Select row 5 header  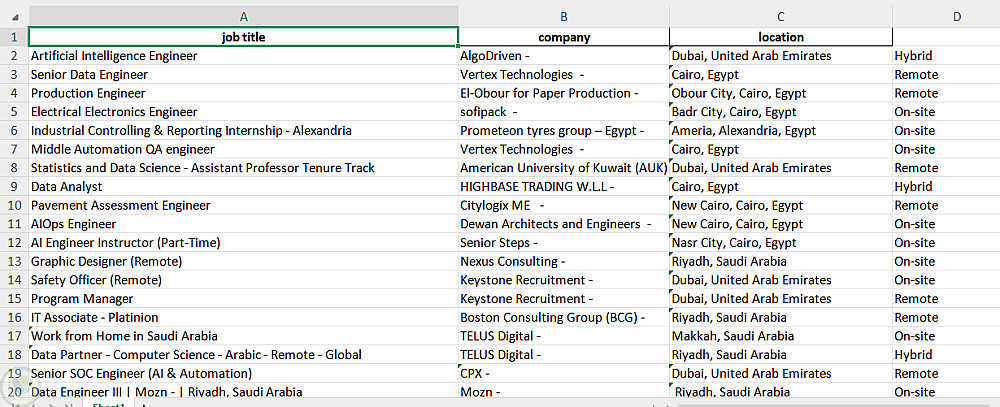[x=14, y=112]
